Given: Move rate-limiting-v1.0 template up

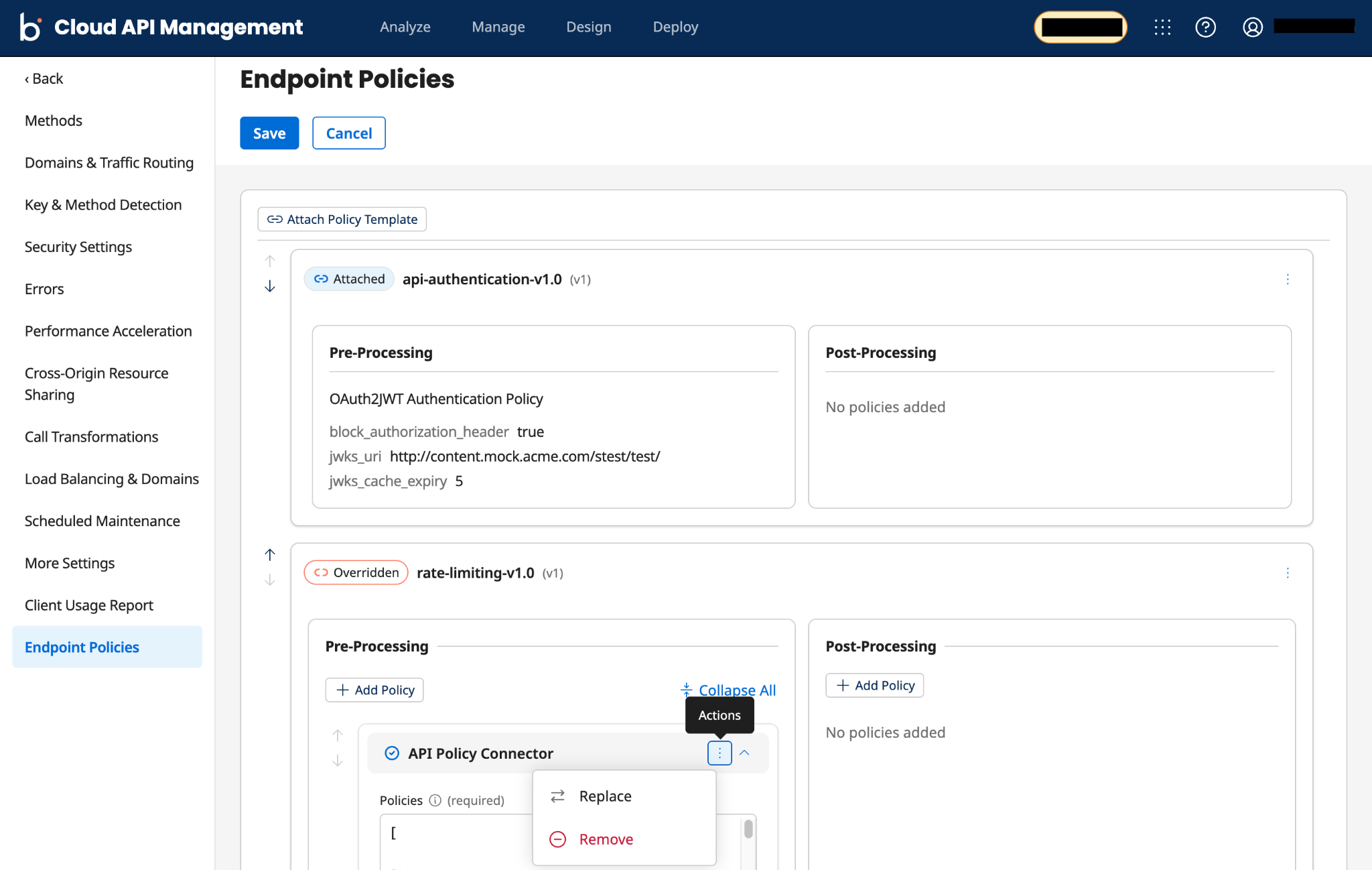Looking at the screenshot, I should [x=269, y=554].
